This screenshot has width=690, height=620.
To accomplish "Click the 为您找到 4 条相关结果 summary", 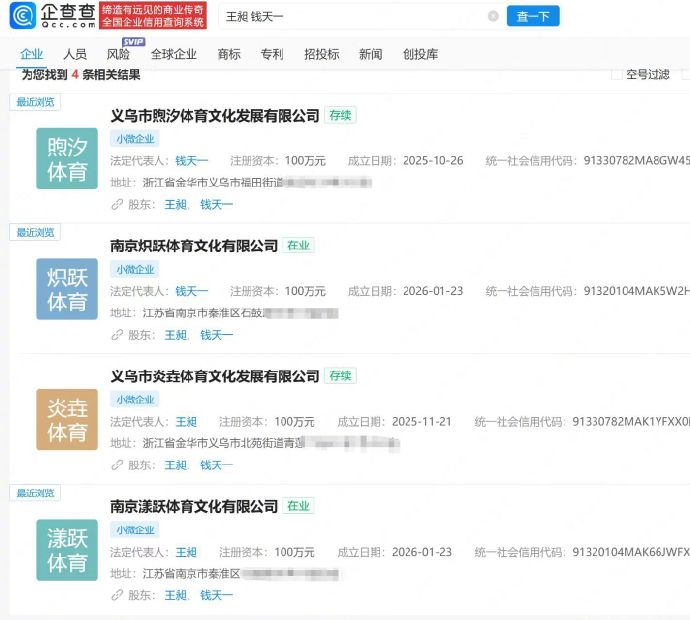I will (x=81, y=75).
